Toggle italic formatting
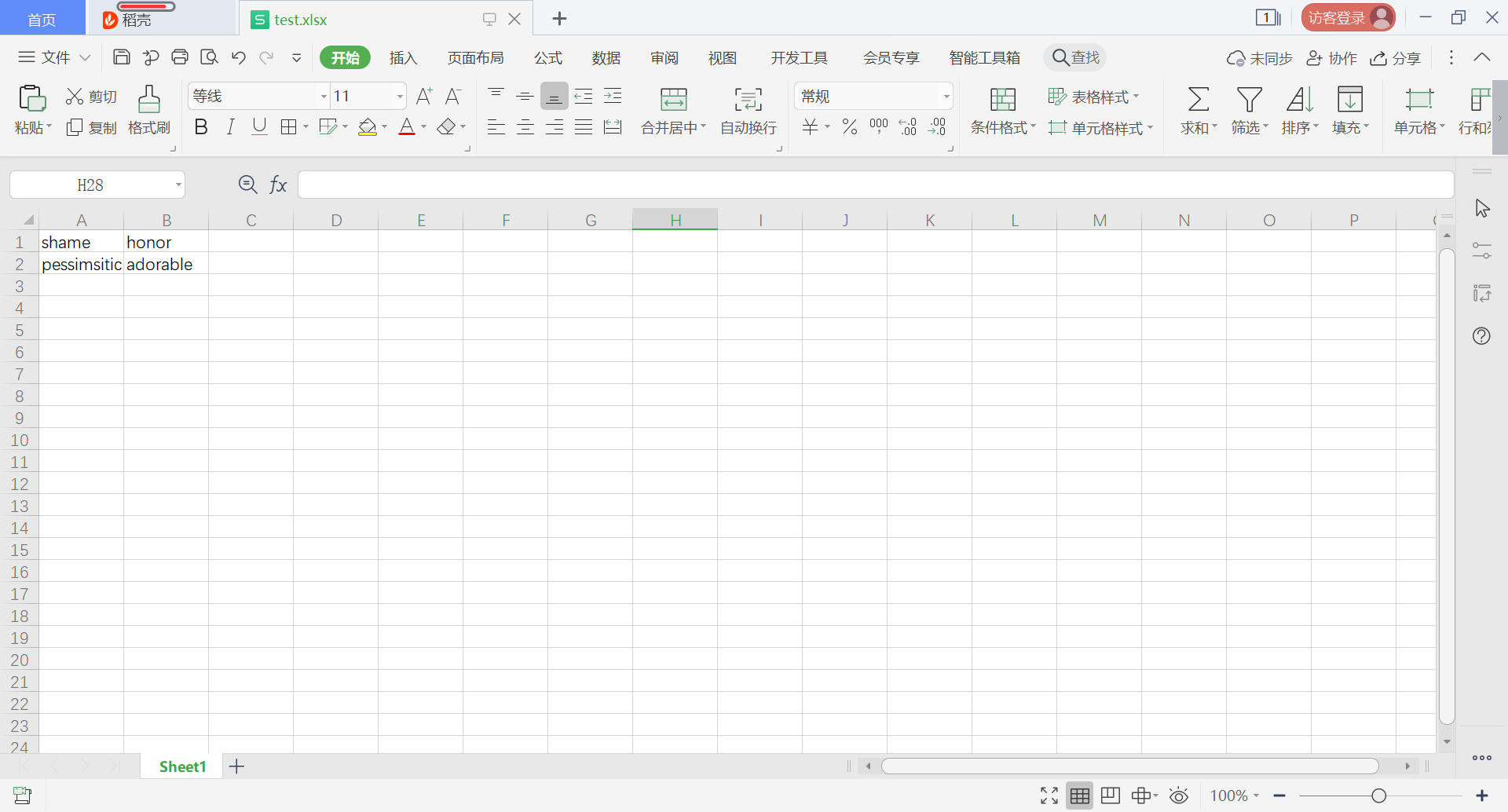Viewport: 1508px width, 812px height. (x=230, y=126)
